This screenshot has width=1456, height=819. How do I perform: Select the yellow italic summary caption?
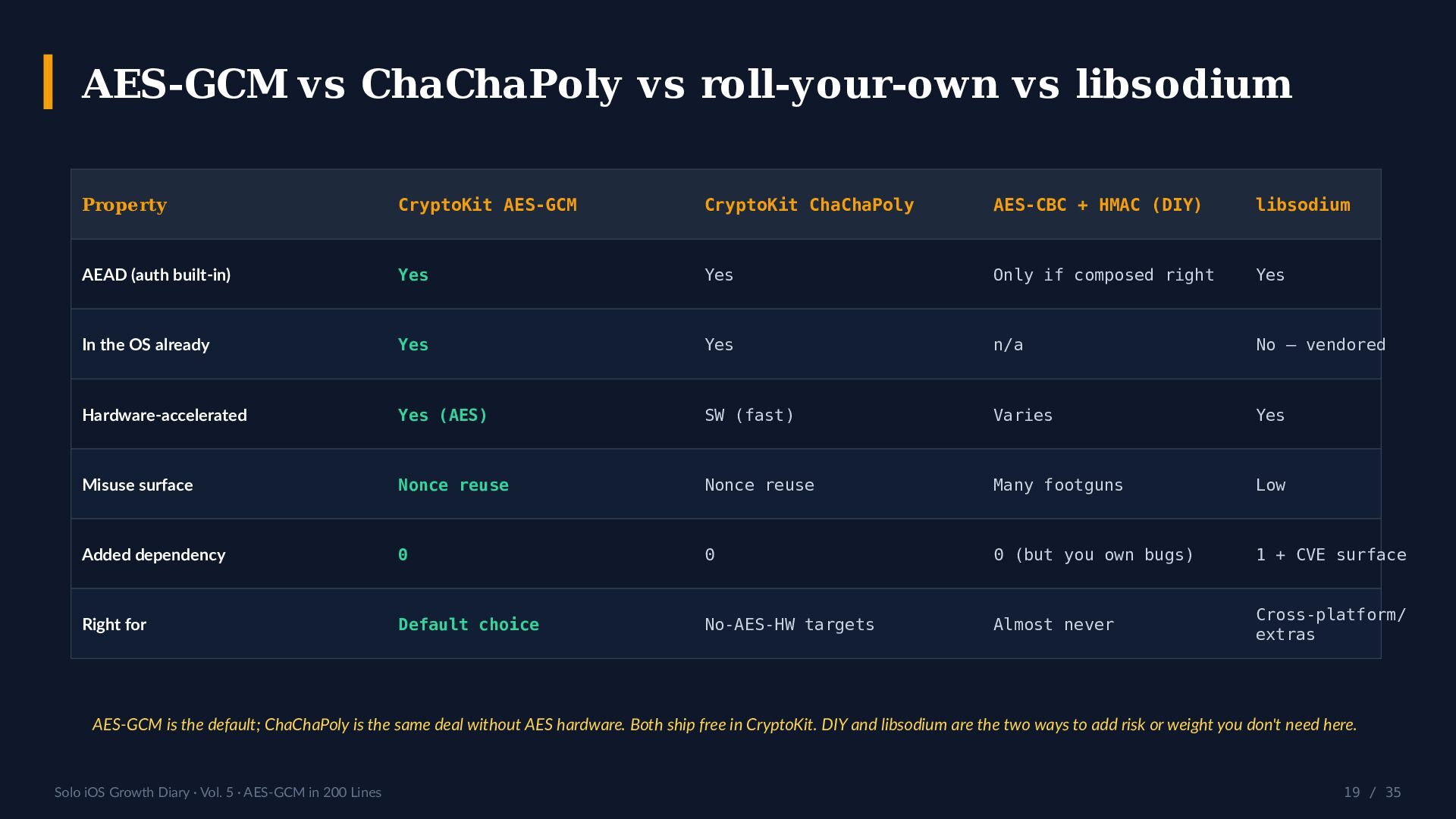pyautogui.click(x=724, y=724)
